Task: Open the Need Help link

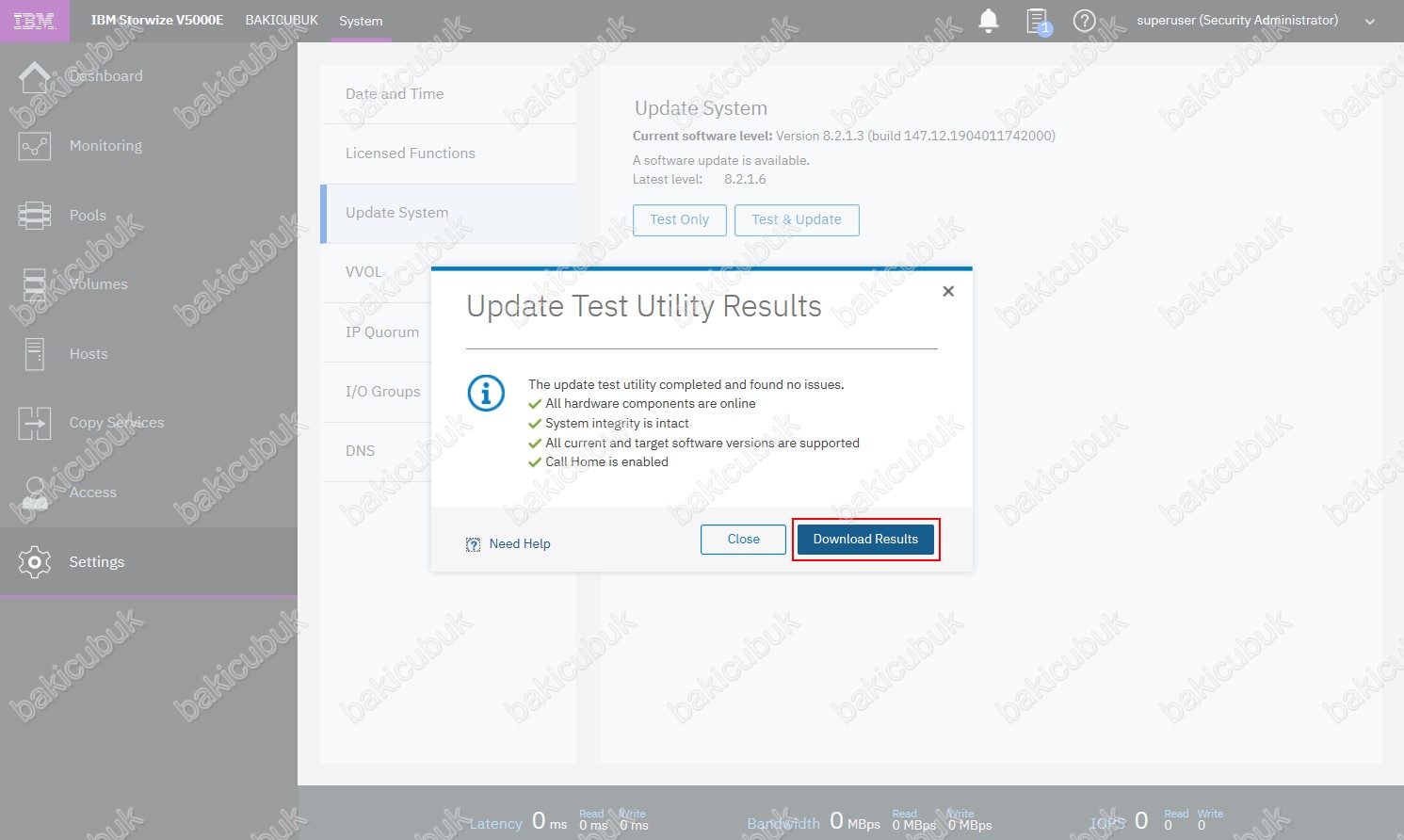Action: tap(520, 544)
